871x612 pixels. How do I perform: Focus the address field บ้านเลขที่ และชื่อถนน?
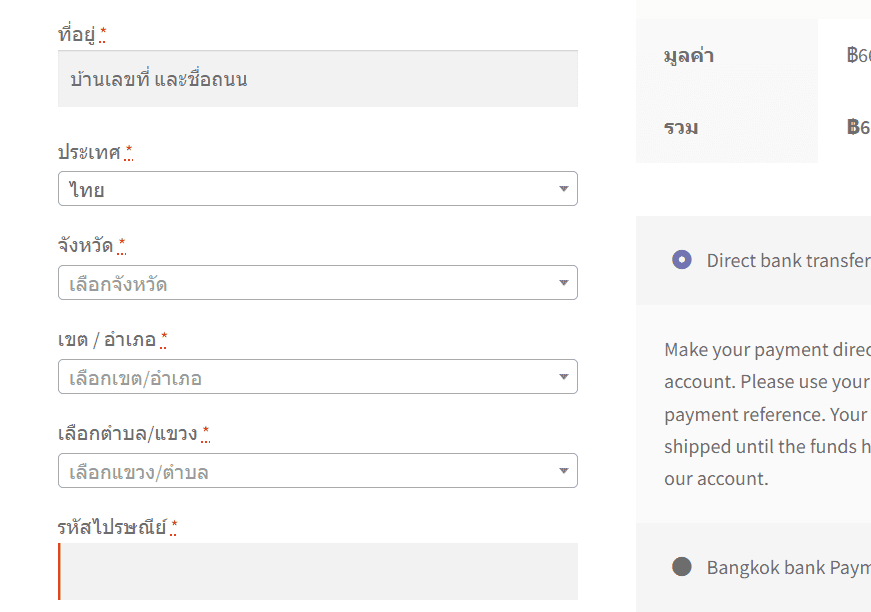(x=318, y=79)
